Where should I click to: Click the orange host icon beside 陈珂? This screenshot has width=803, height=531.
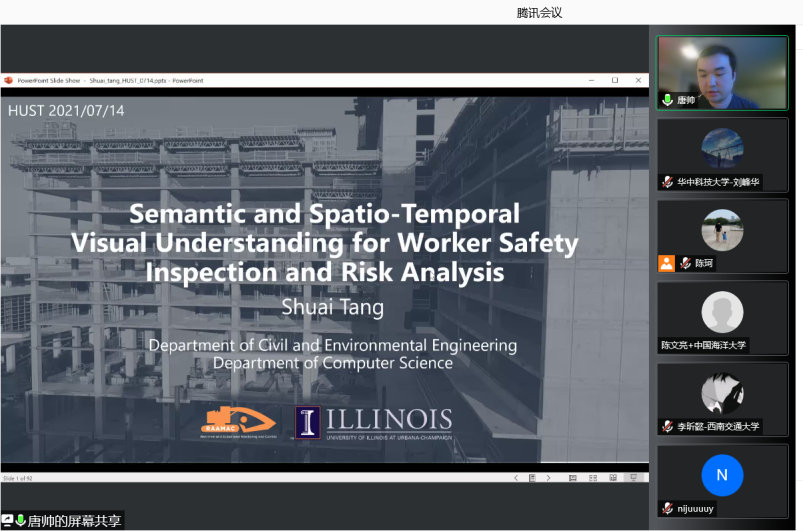point(666,263)
